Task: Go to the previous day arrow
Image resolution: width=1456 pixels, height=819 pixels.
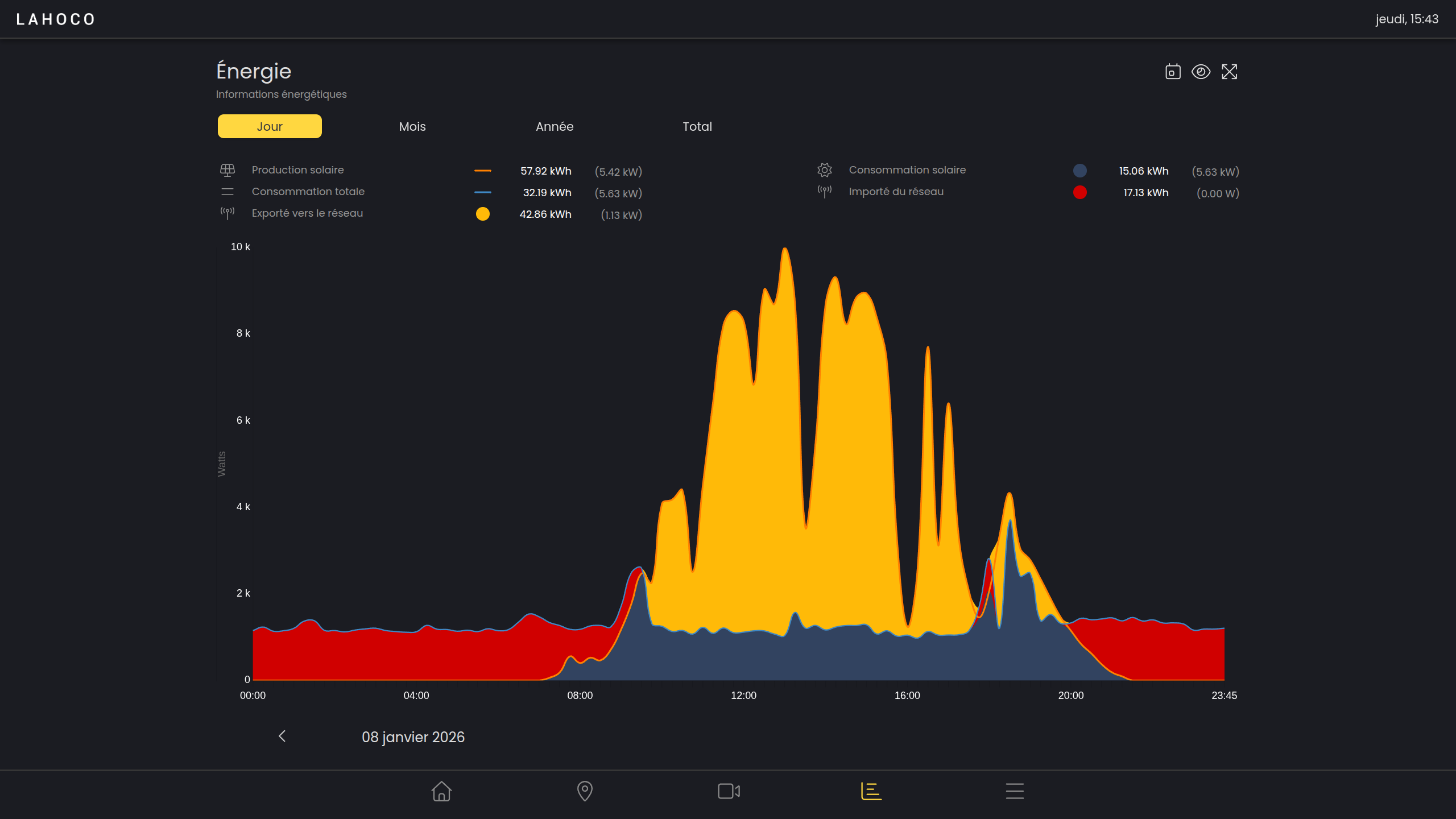Action: (282, 737)
